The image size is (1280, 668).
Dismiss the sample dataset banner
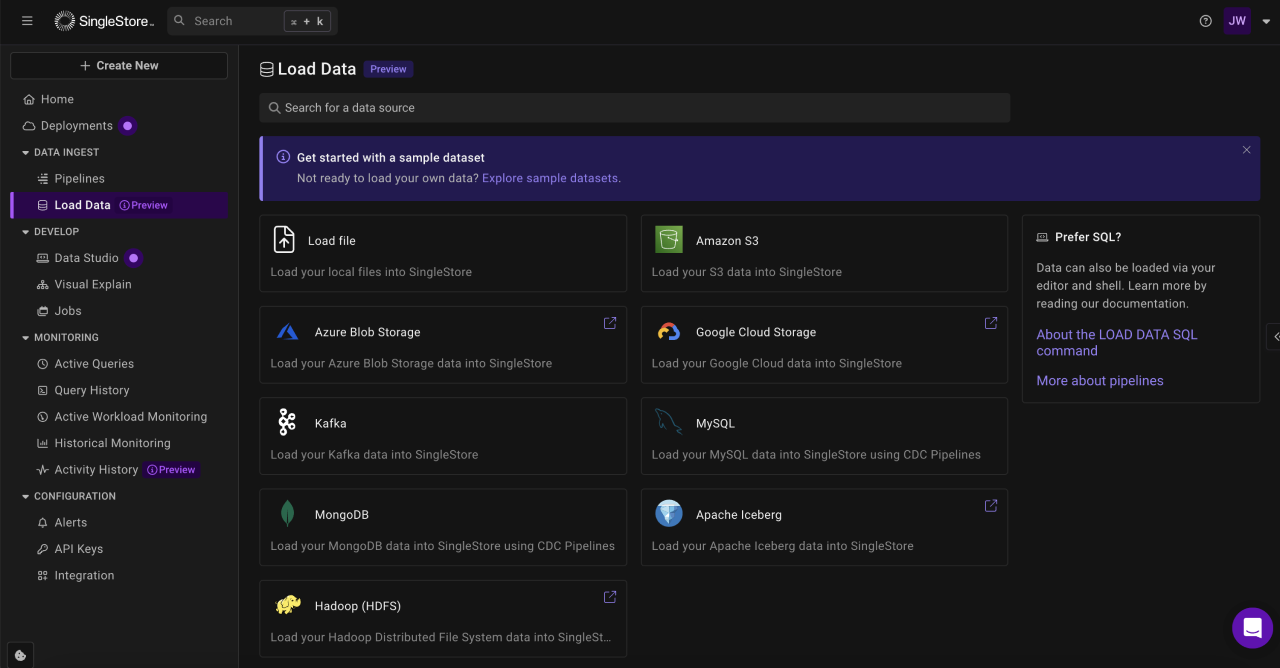coord(1246,149)
